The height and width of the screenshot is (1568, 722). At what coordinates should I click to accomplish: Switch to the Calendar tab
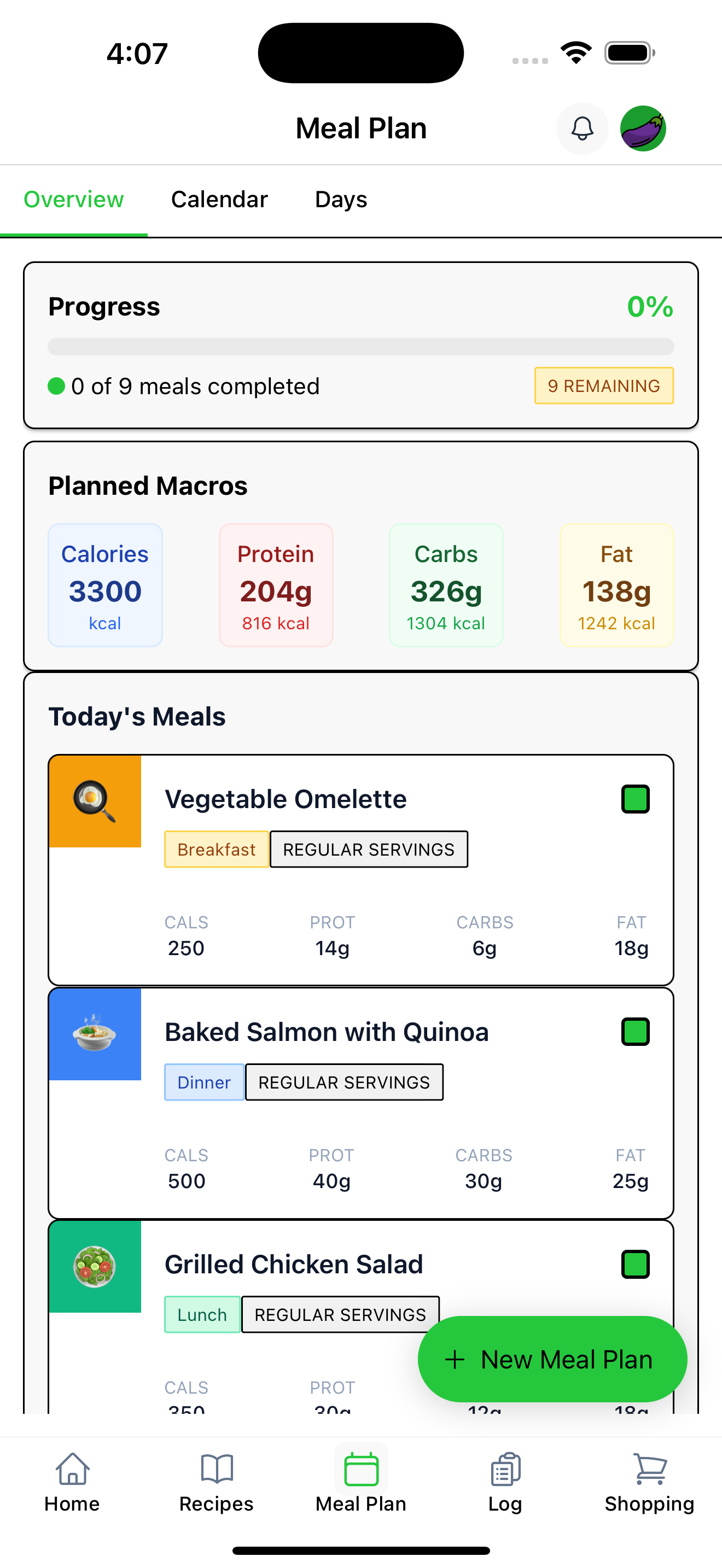pos(219,200)
